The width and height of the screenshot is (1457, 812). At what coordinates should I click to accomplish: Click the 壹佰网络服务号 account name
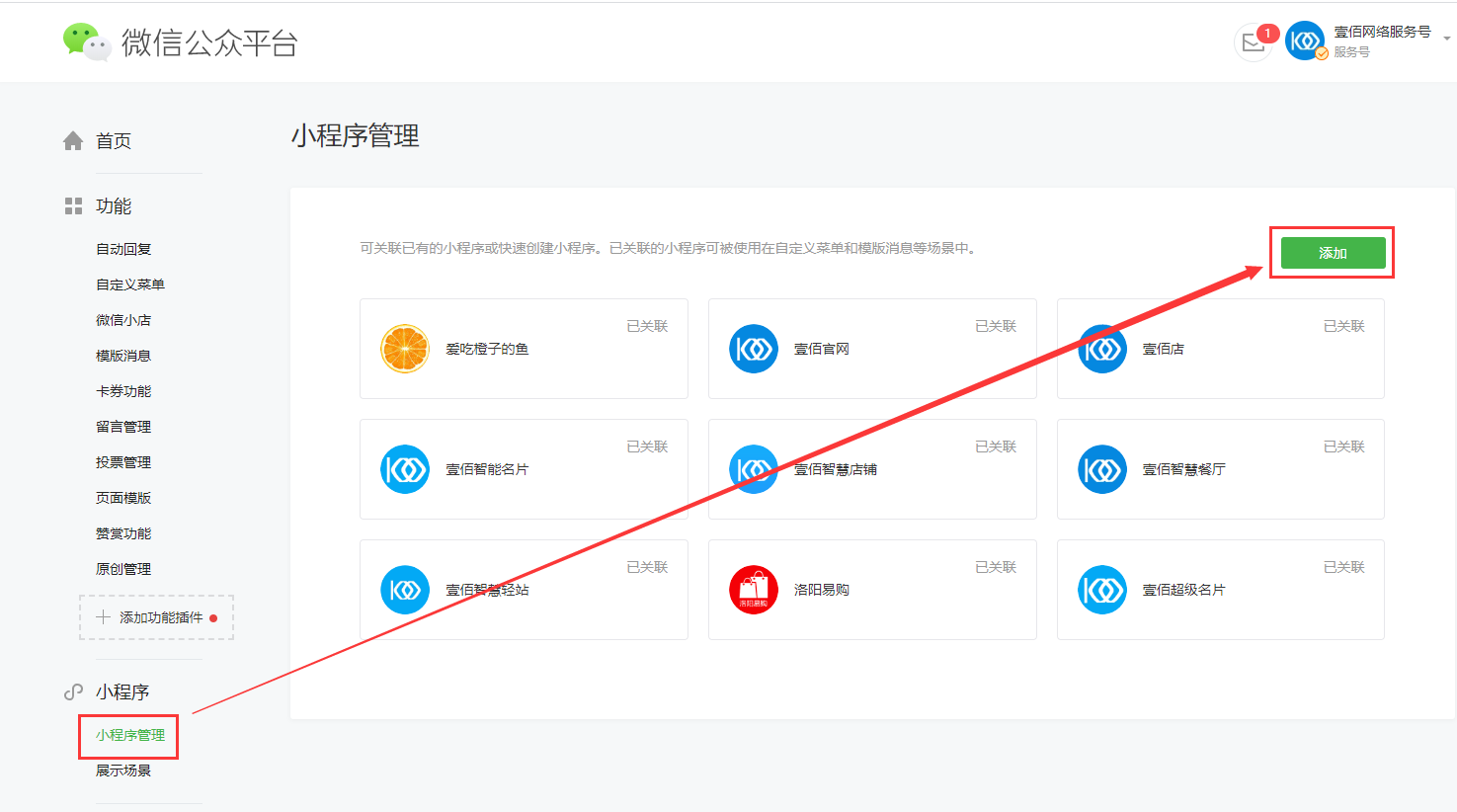[x=1382, y=32]
